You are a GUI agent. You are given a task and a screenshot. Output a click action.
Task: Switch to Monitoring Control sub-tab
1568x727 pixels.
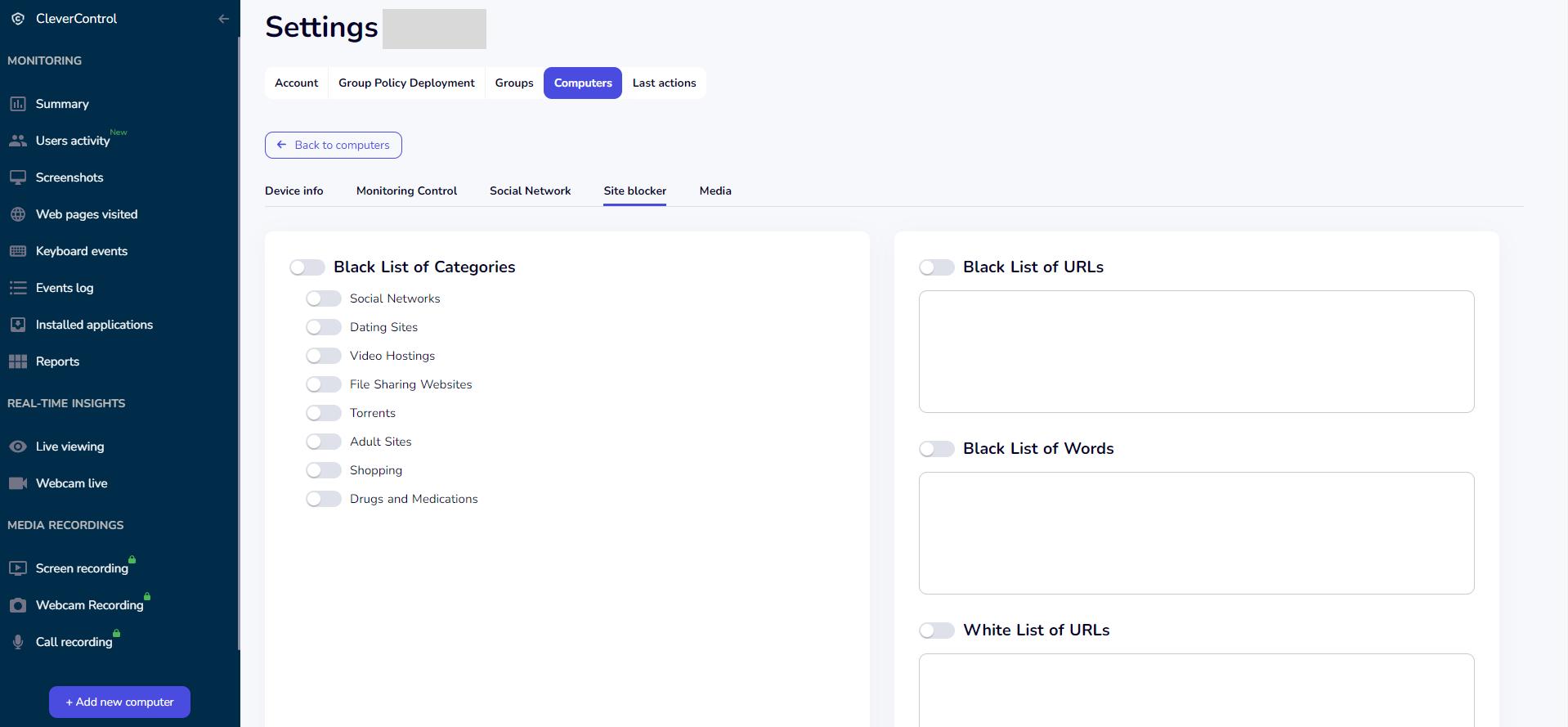pyautogui.click(x=406, y=191)
